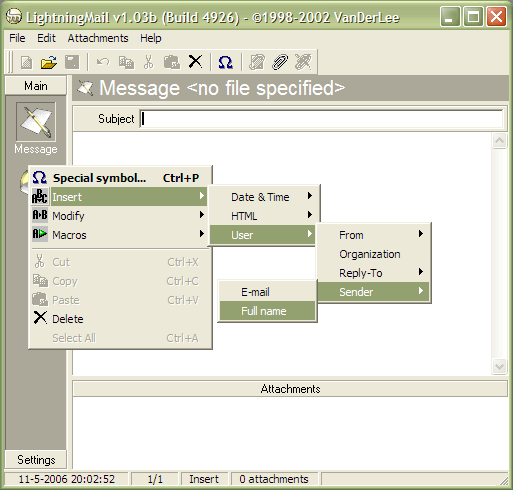Open the File menu

click(17, 38)
